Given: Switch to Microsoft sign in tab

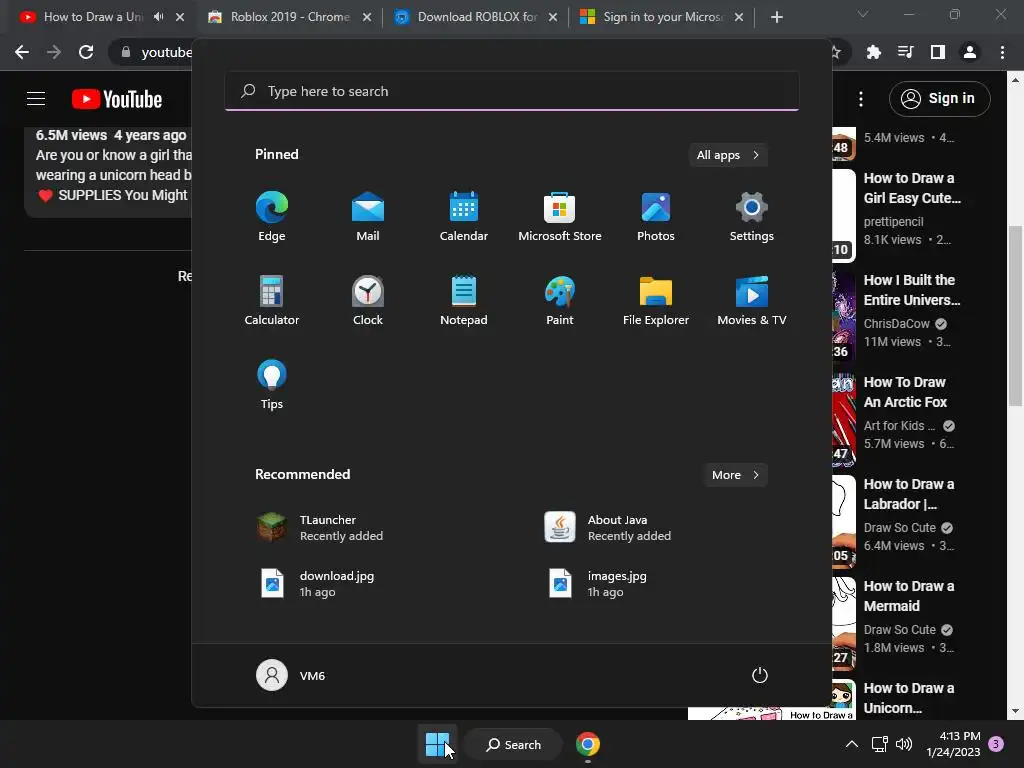Looking at the screenshot, I should tap(662, 17).
